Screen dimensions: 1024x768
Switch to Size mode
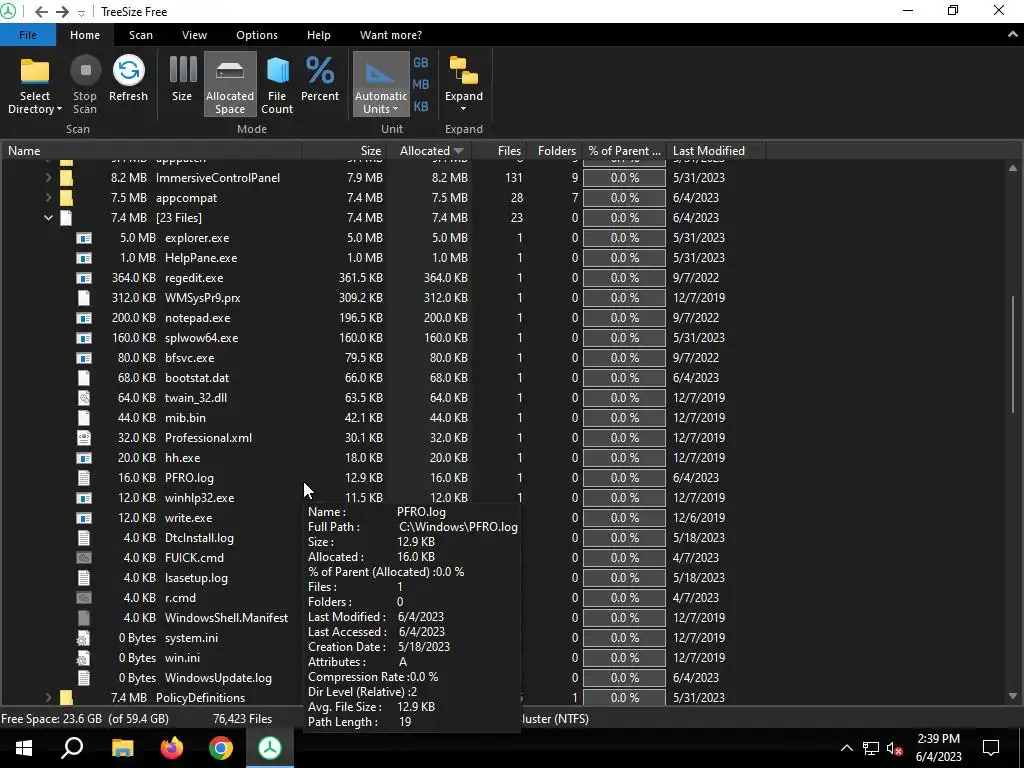(x=182, y=80)
